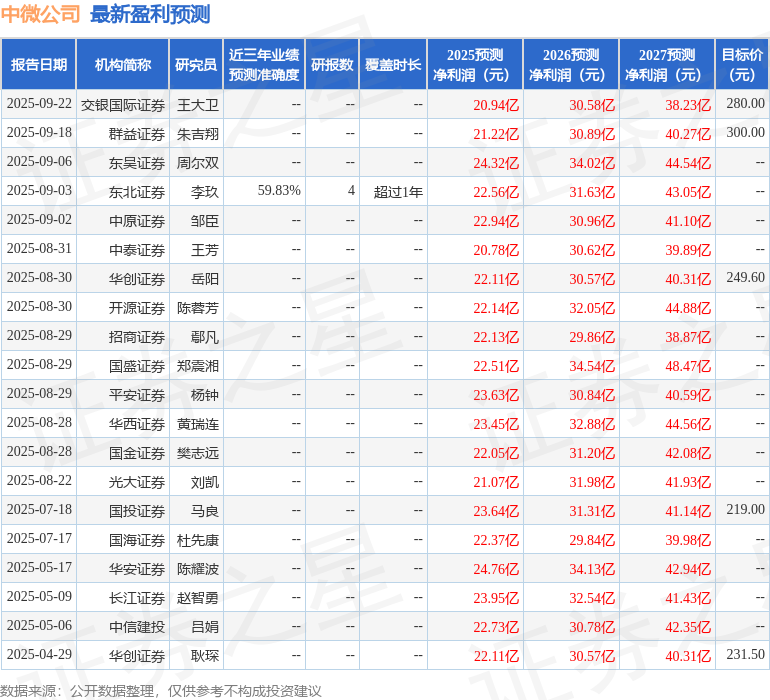Click analyst name 朱吉翔
770x700 pixels.
pos(197,134)
